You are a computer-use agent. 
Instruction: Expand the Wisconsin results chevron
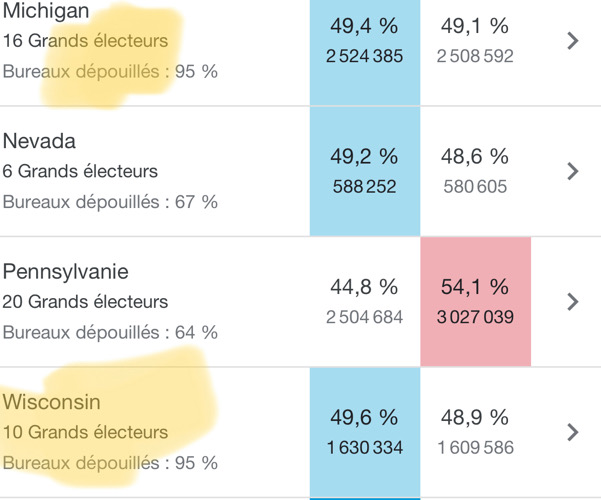click(573, 432)
